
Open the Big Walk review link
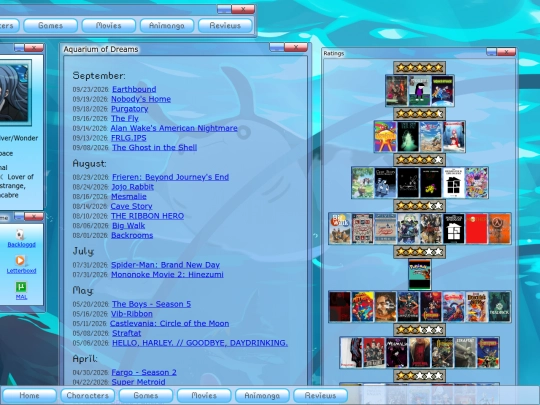point(128,226)
